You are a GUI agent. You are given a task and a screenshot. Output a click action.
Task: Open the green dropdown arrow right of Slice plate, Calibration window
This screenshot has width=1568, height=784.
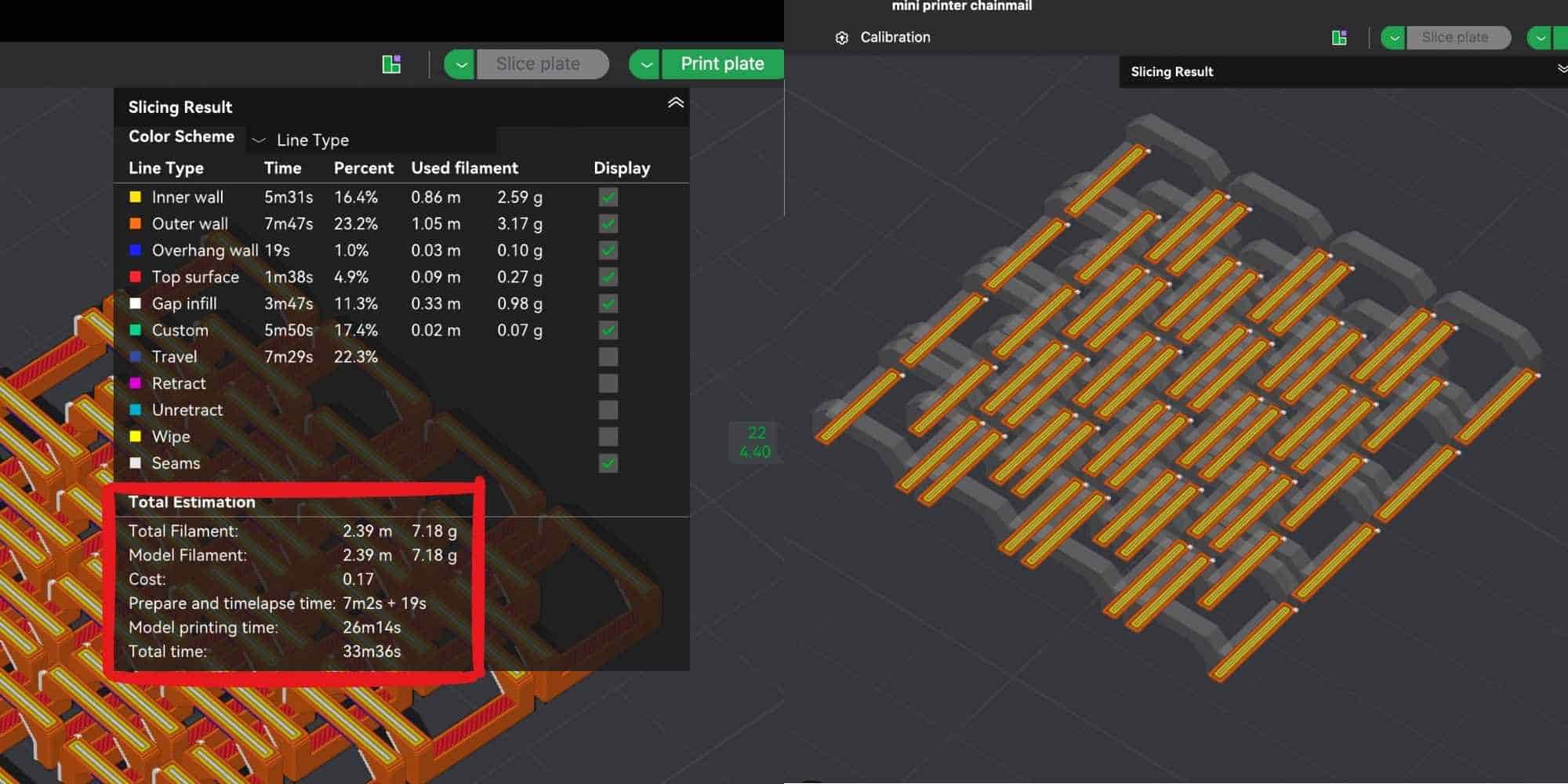click(x=1540, y=38)
